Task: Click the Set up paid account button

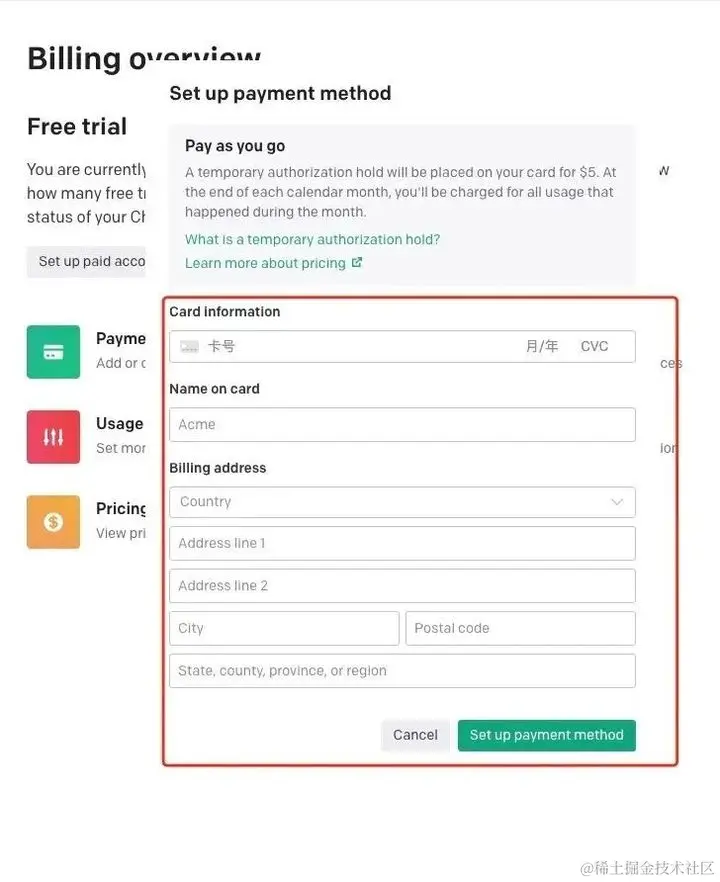Action: pos(86,262)
